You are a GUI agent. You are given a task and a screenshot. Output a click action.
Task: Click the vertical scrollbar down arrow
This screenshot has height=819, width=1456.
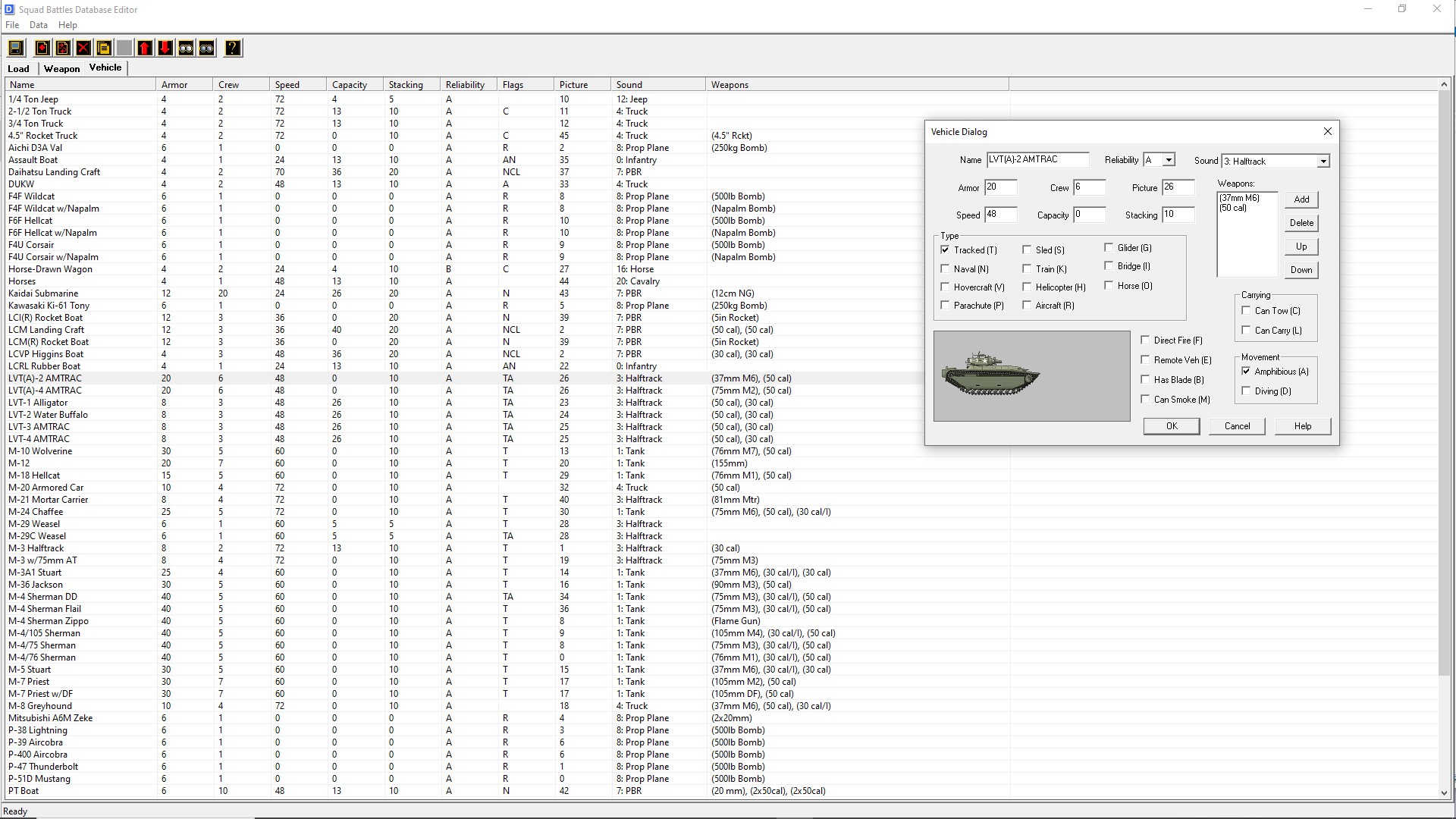point(1444,792)
